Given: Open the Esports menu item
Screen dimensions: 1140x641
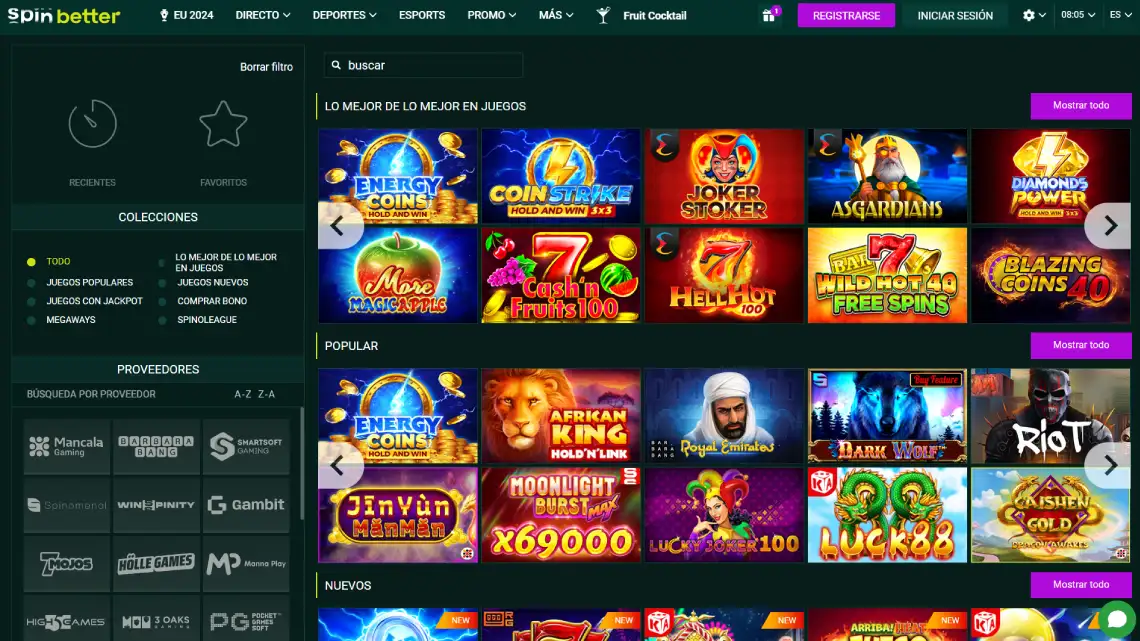Looking at the screenshot, I should tap(422, 15).
